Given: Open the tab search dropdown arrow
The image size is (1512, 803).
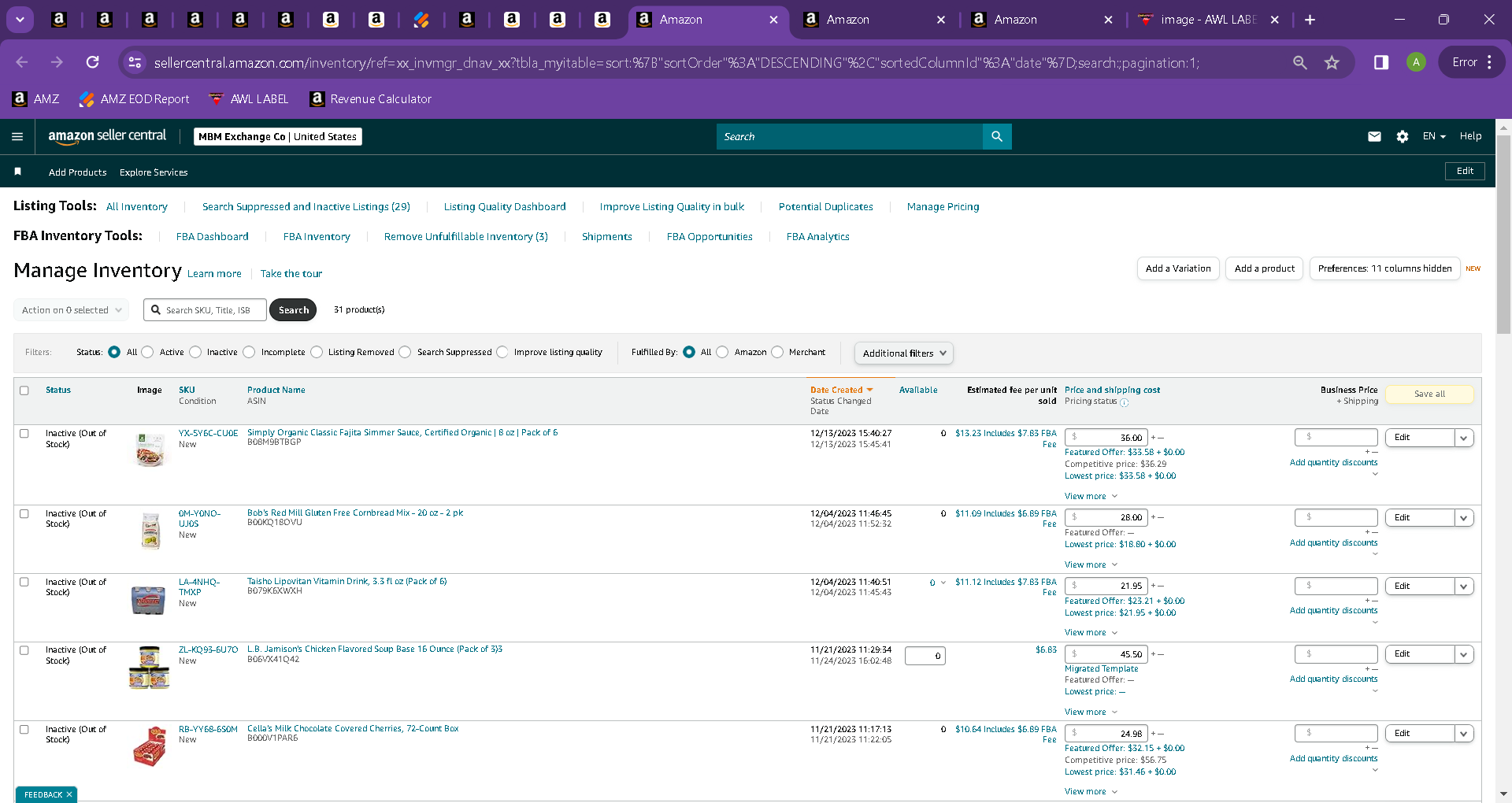Looking at the screenshot, I should 20,20.
